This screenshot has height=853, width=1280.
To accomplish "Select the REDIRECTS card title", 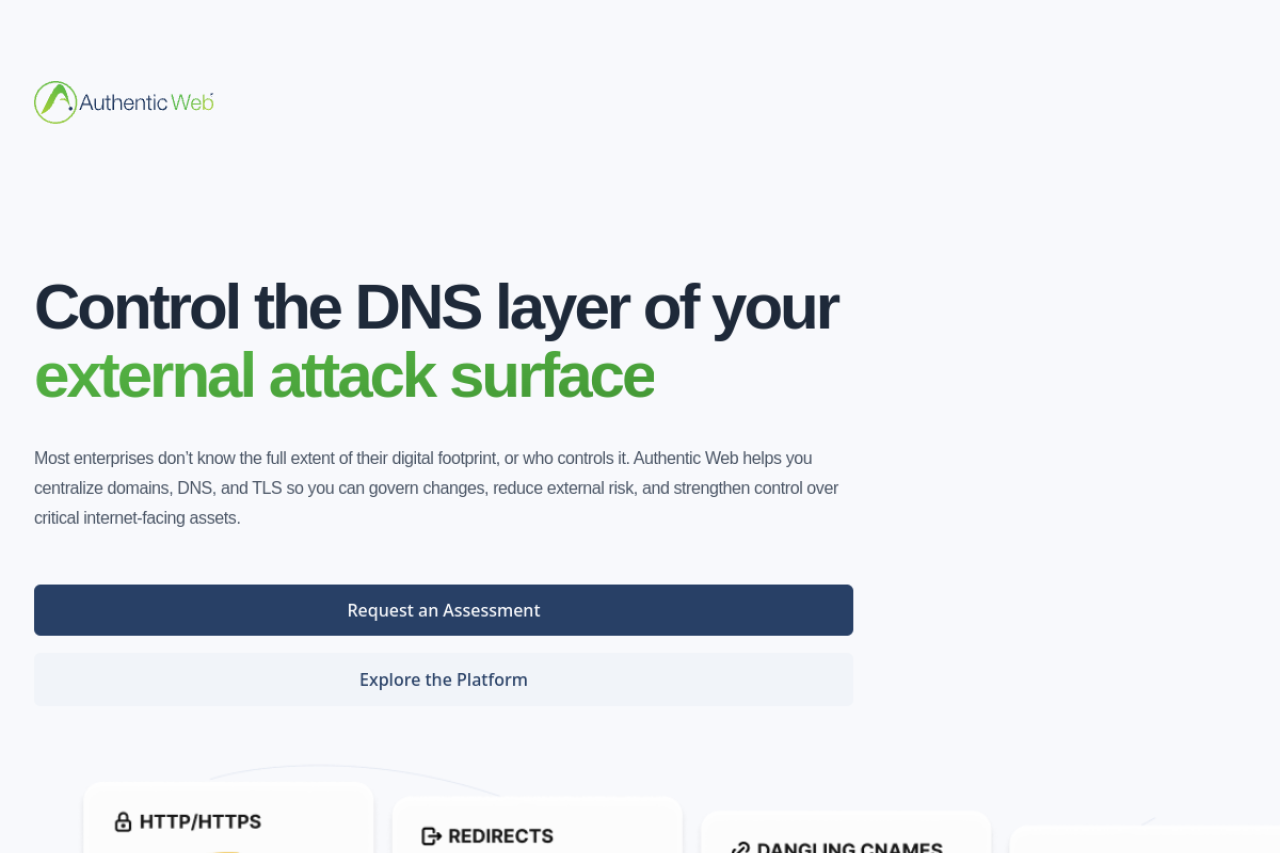I will click(500, 836).
